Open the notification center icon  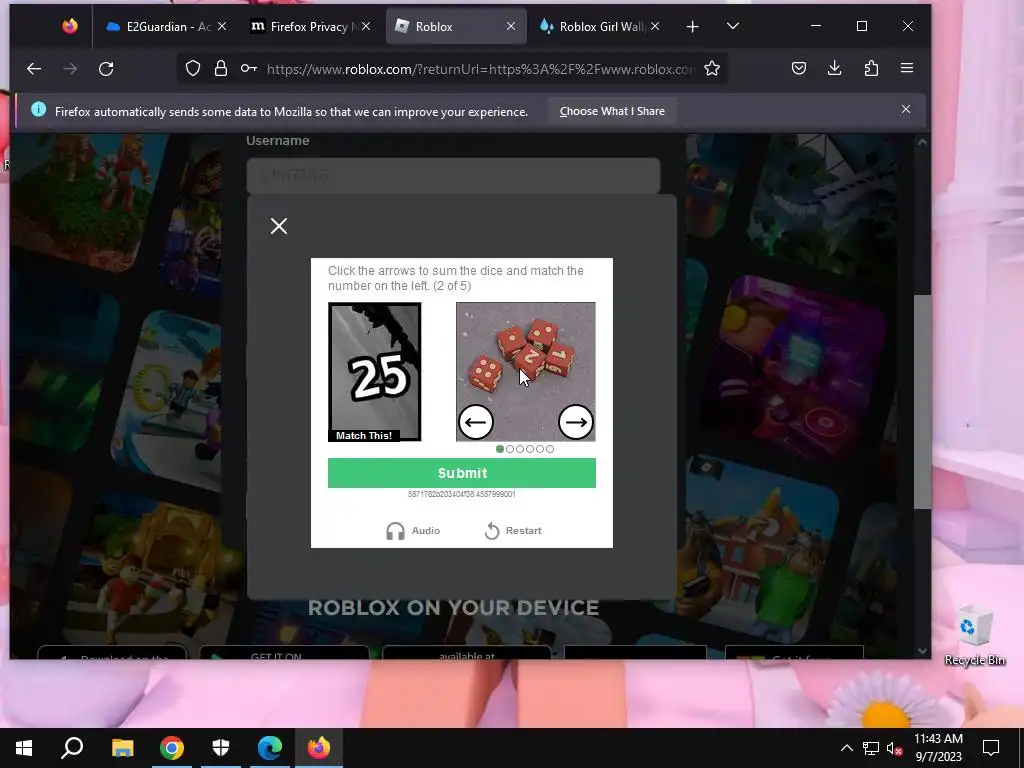coord(991,748)
